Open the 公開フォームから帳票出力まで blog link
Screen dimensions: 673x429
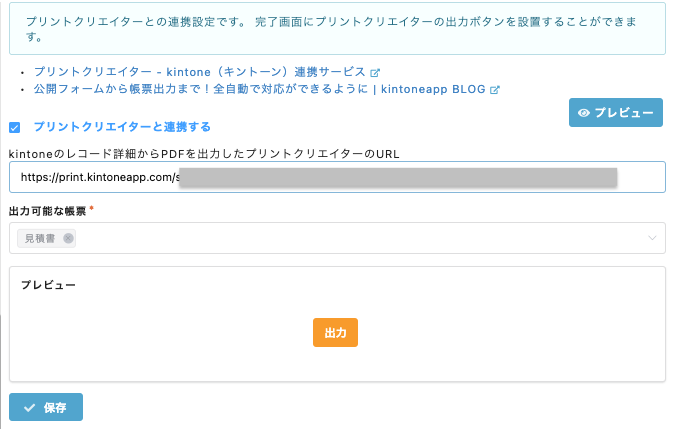[x=260, y=89]
